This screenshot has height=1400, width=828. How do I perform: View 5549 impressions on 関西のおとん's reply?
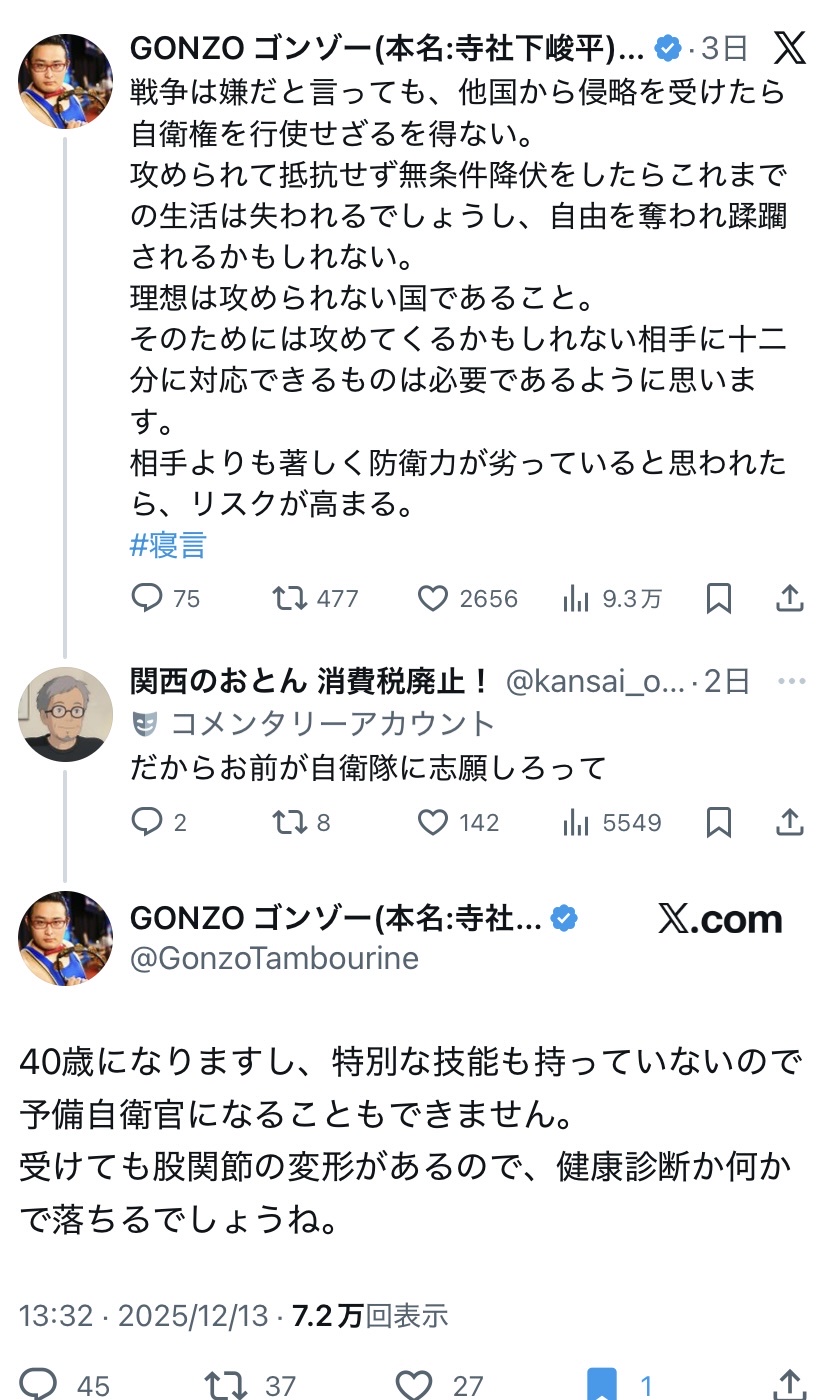[x=576, y=822]
